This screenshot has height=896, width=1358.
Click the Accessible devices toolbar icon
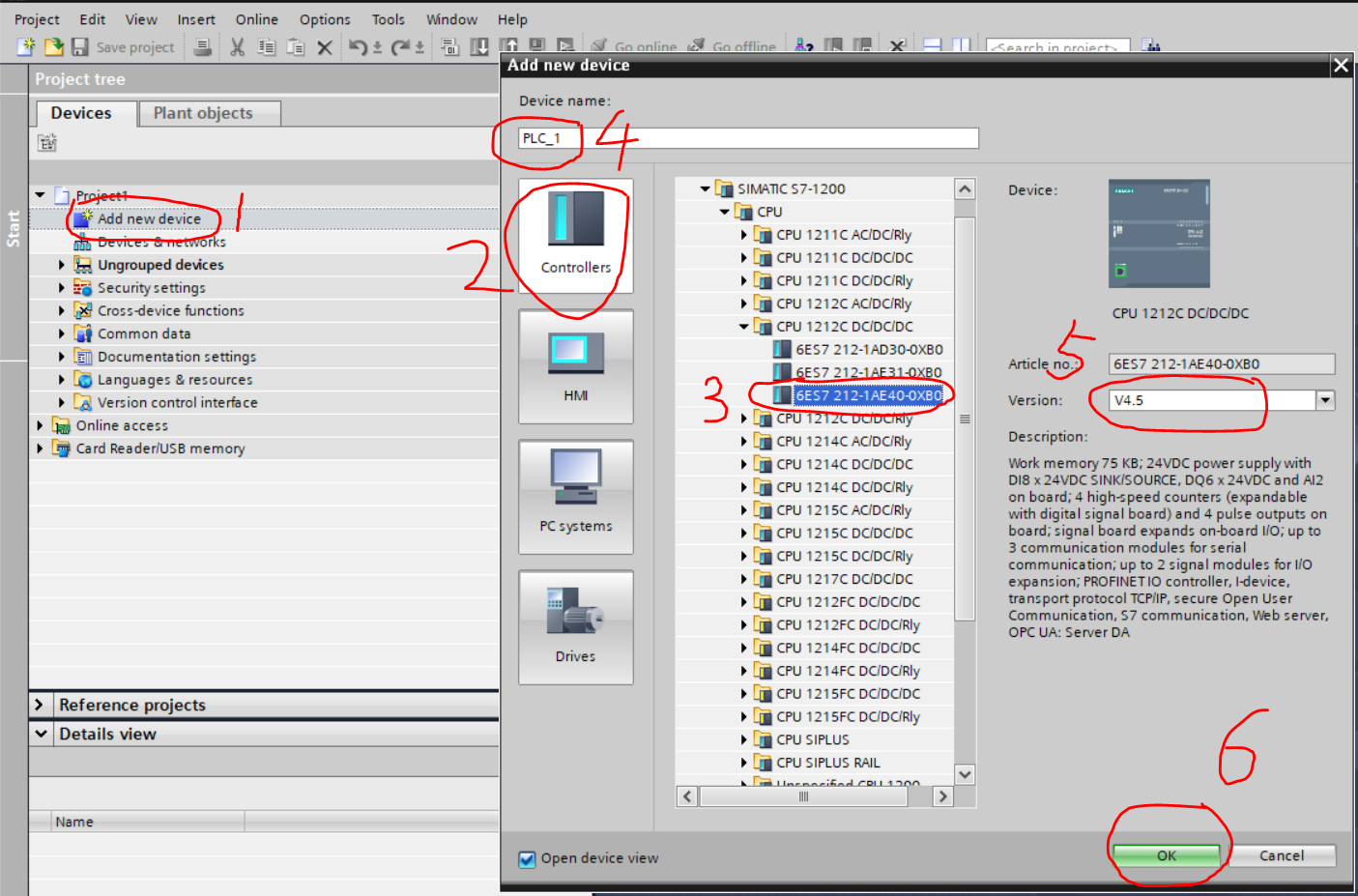pos(804,46)
